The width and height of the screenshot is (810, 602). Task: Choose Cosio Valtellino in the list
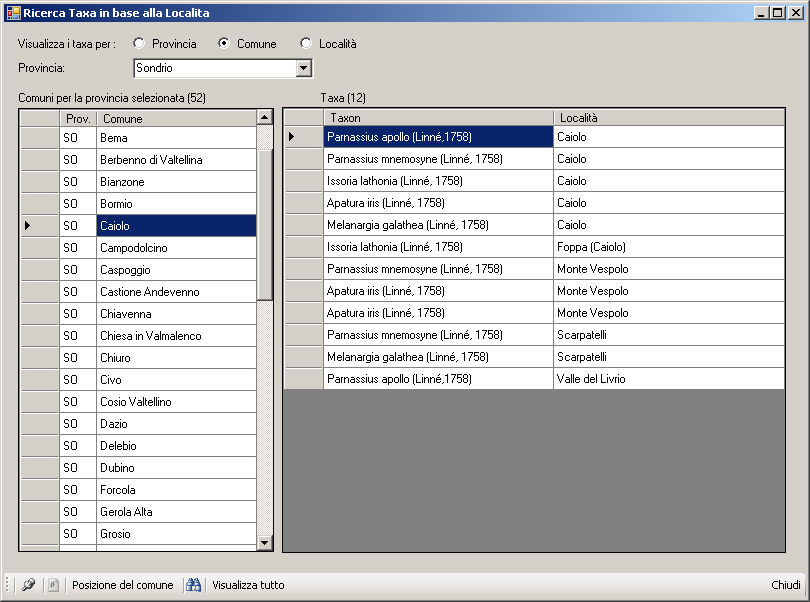(x=176, y=402)
